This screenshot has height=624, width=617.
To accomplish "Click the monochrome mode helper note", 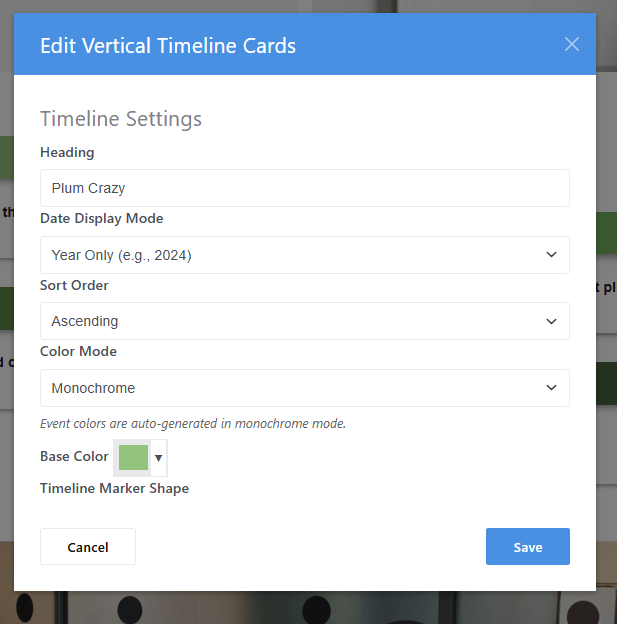I will pos(193,423).
